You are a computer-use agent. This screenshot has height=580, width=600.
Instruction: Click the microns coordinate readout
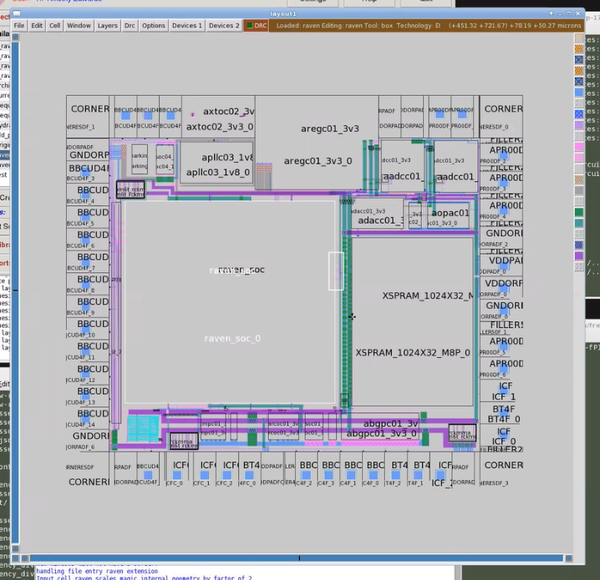pyautogui.click(x=515, y=26)
